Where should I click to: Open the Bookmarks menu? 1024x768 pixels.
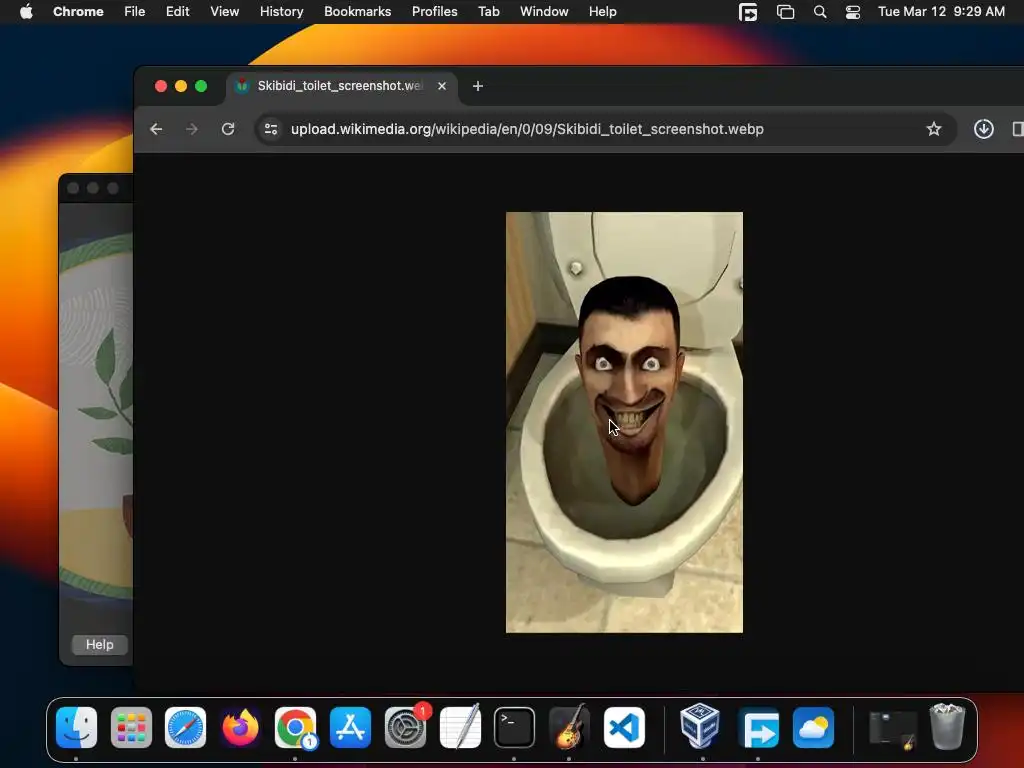pos(357,12)
